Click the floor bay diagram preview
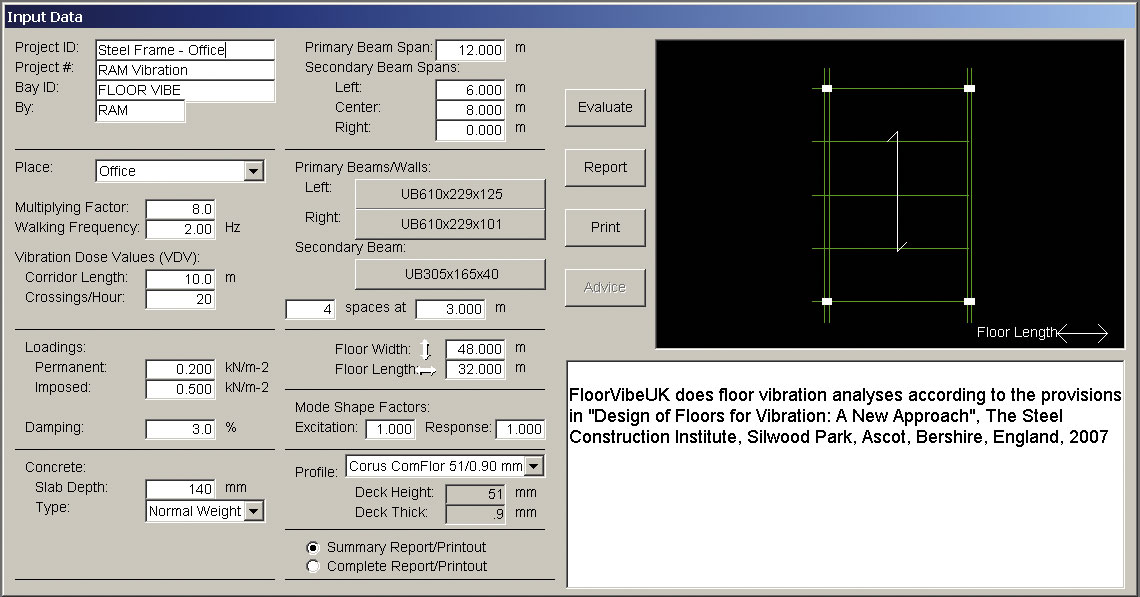Screen dimensions: 1140x597 coord(889,194)
